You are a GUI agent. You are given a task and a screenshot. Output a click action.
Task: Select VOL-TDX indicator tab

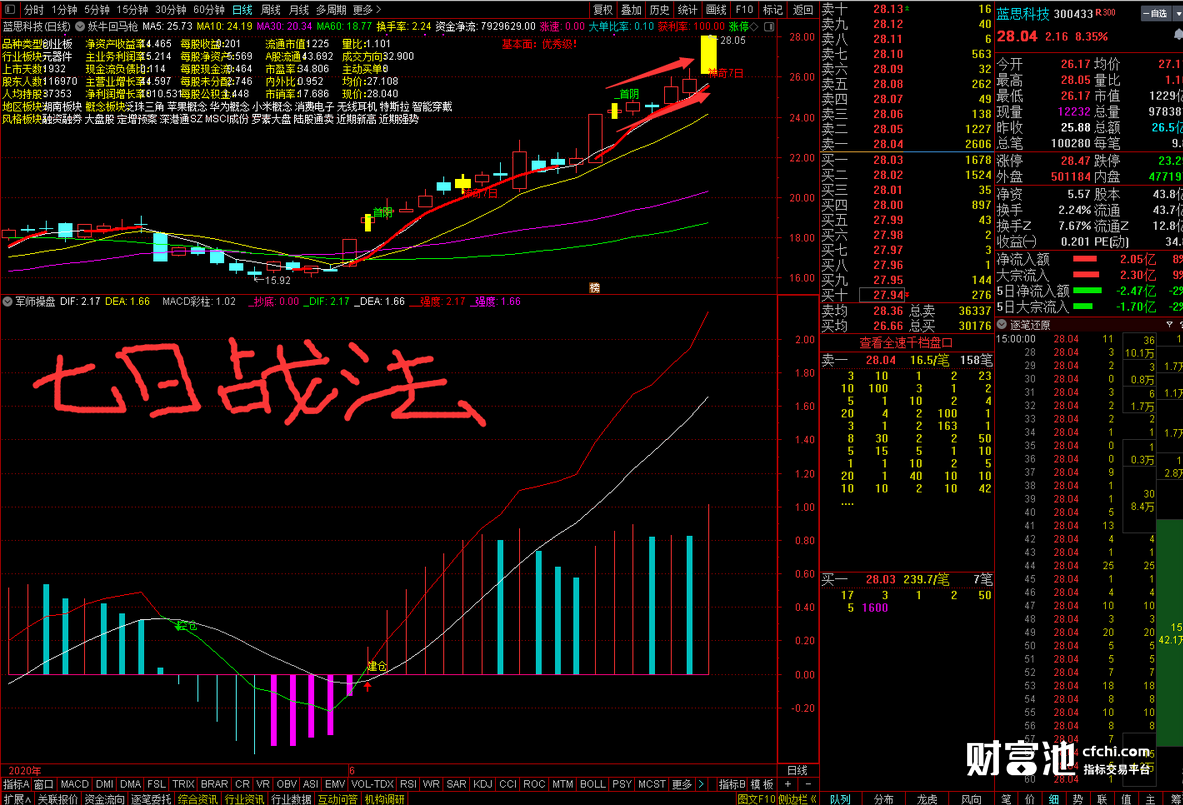[x=372, y=785]
